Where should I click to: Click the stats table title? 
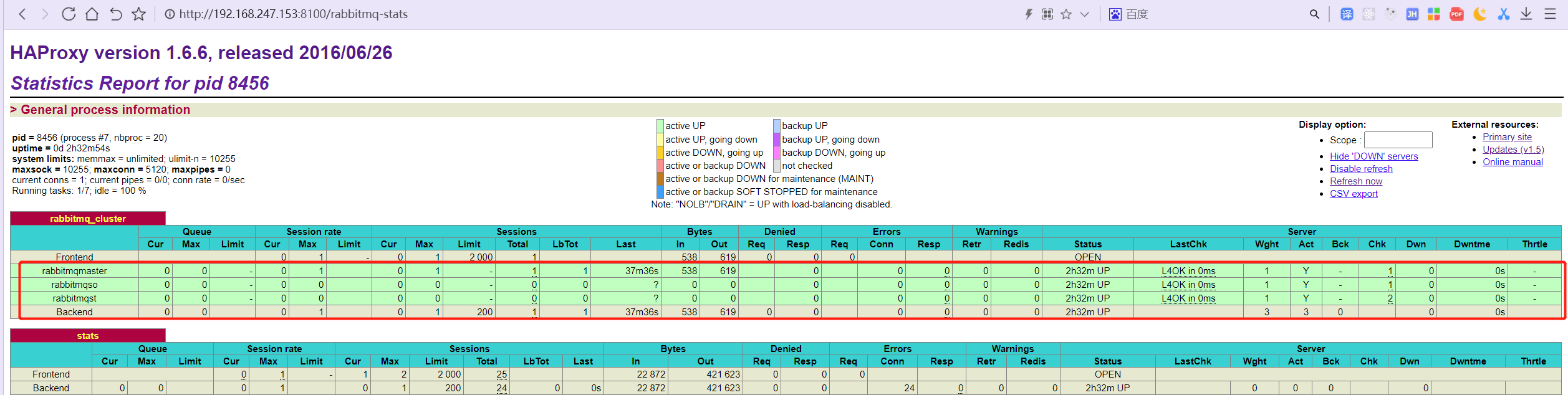88,336
